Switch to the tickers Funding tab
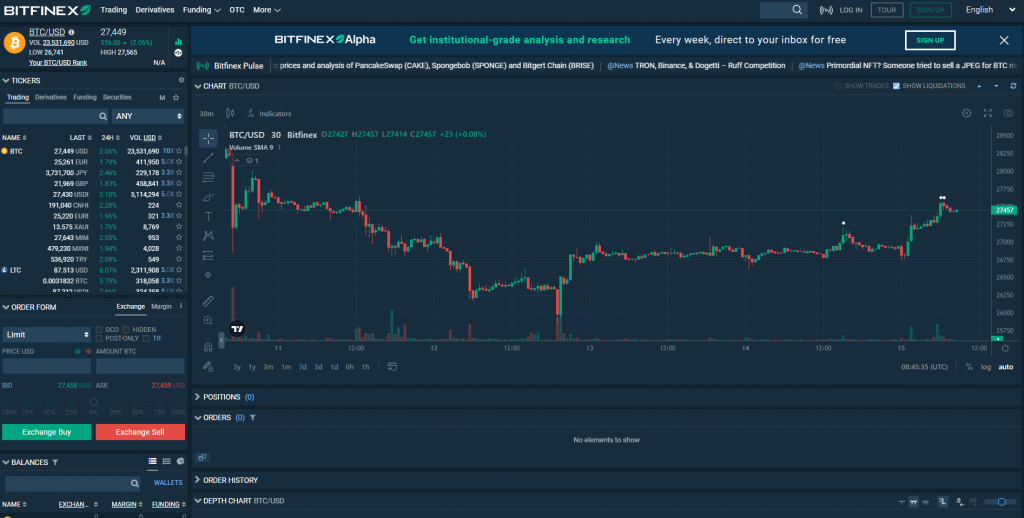The image size is (1024, 518). coord(85,97)
